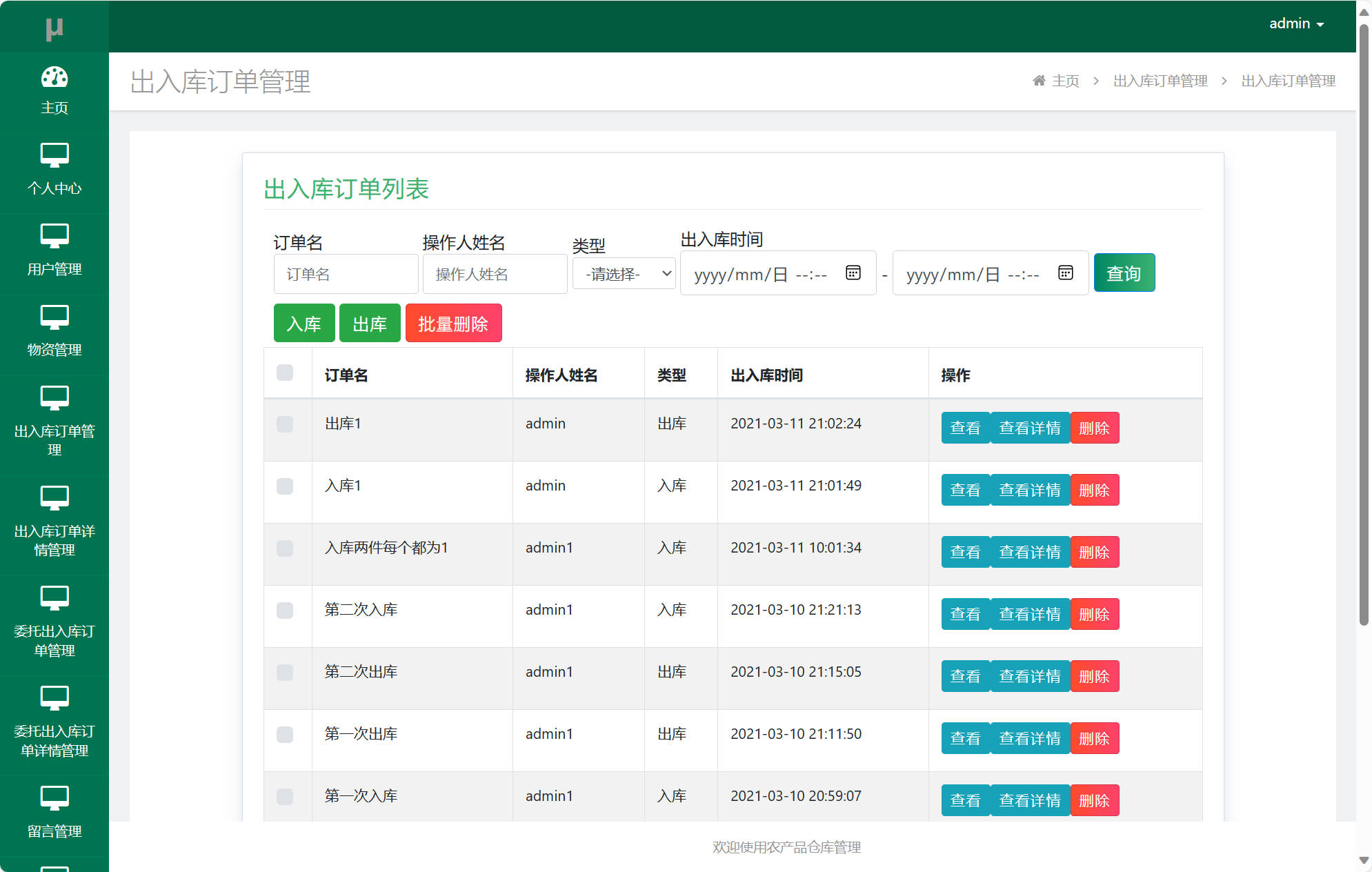Screen dimensions: 1372x872
Task: Click the 批量删除 button
Action: click(x=453, y=322)
